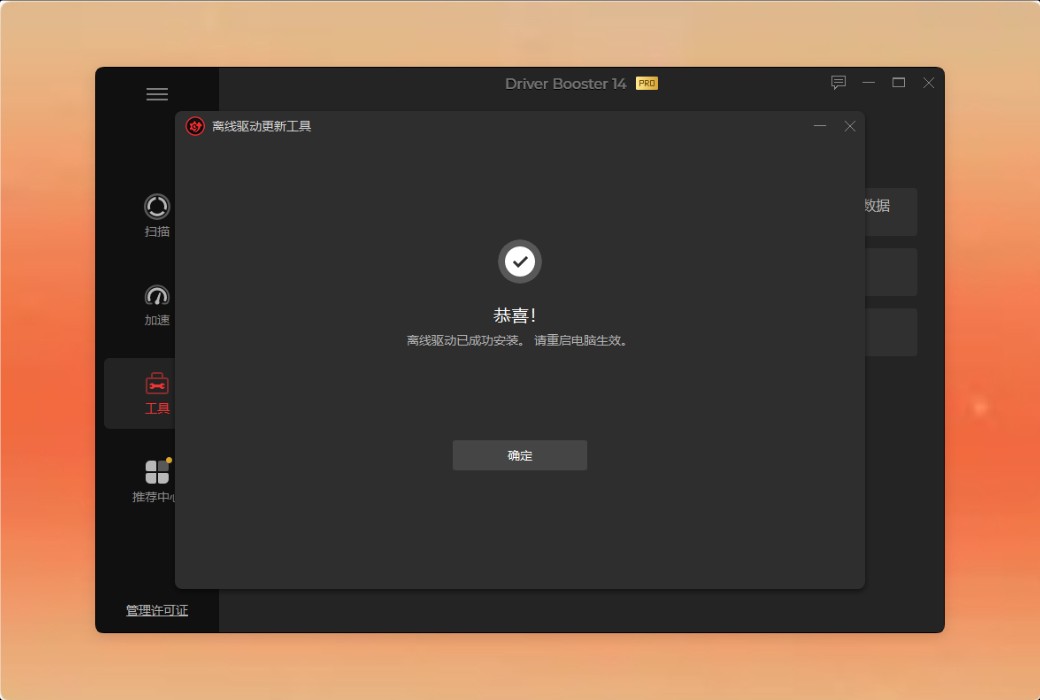Minimize the 离线驱动更新工具 dialog

820,125
